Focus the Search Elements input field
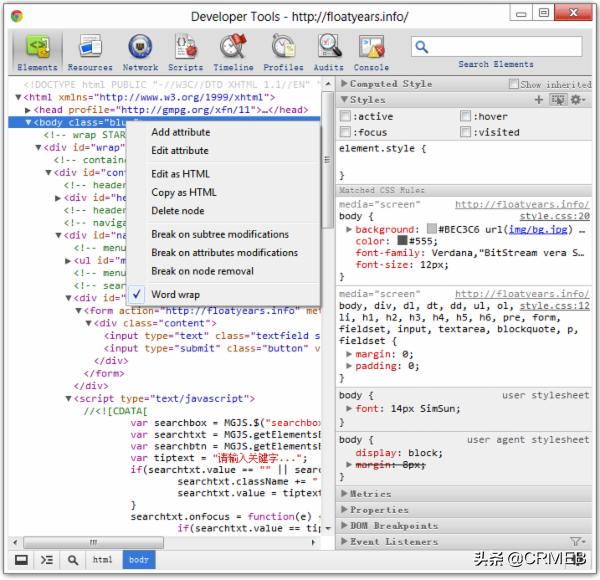600x580 pixels. tap(497, 47)
